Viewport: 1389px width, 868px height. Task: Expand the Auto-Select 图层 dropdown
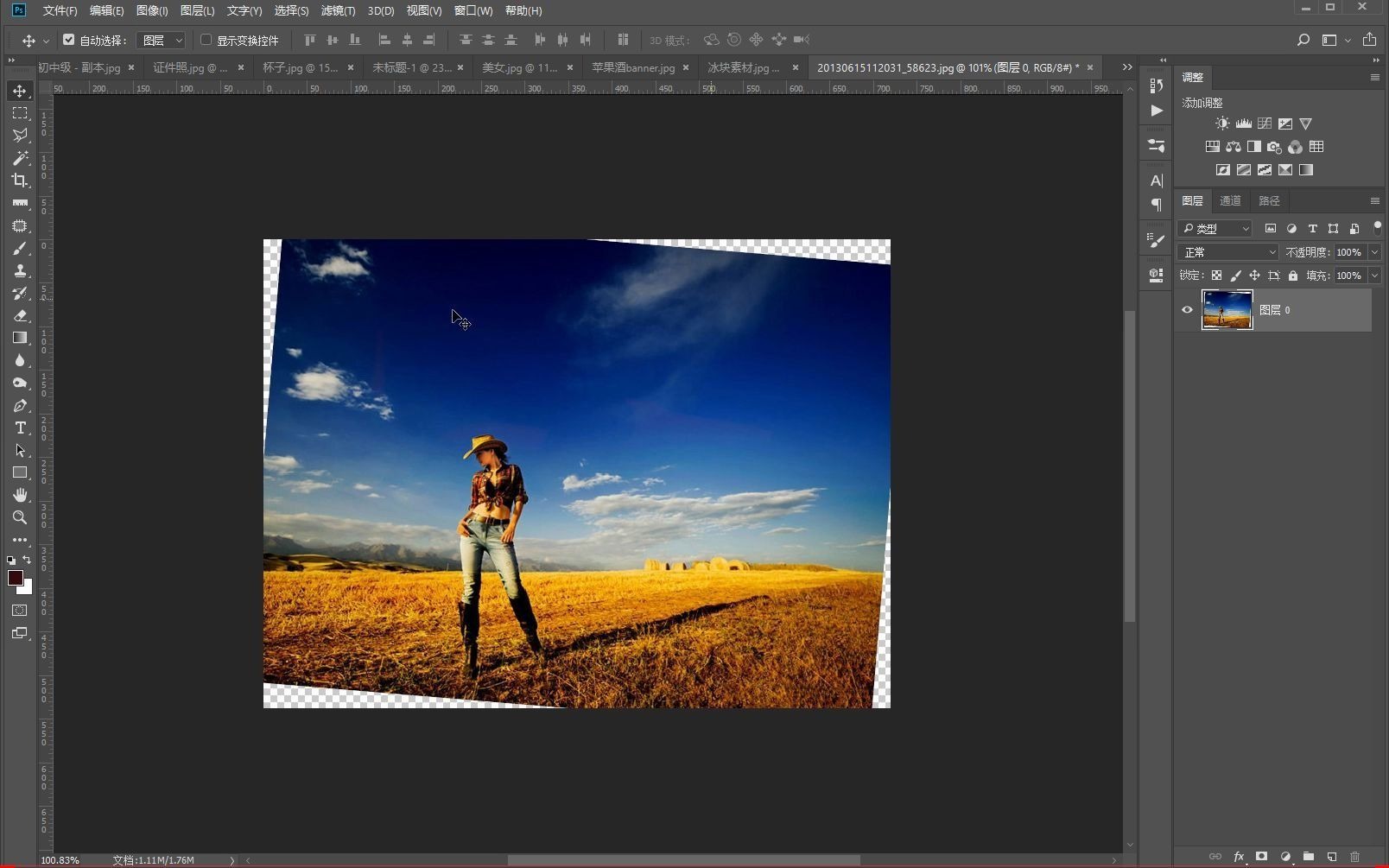coord(162,41)
